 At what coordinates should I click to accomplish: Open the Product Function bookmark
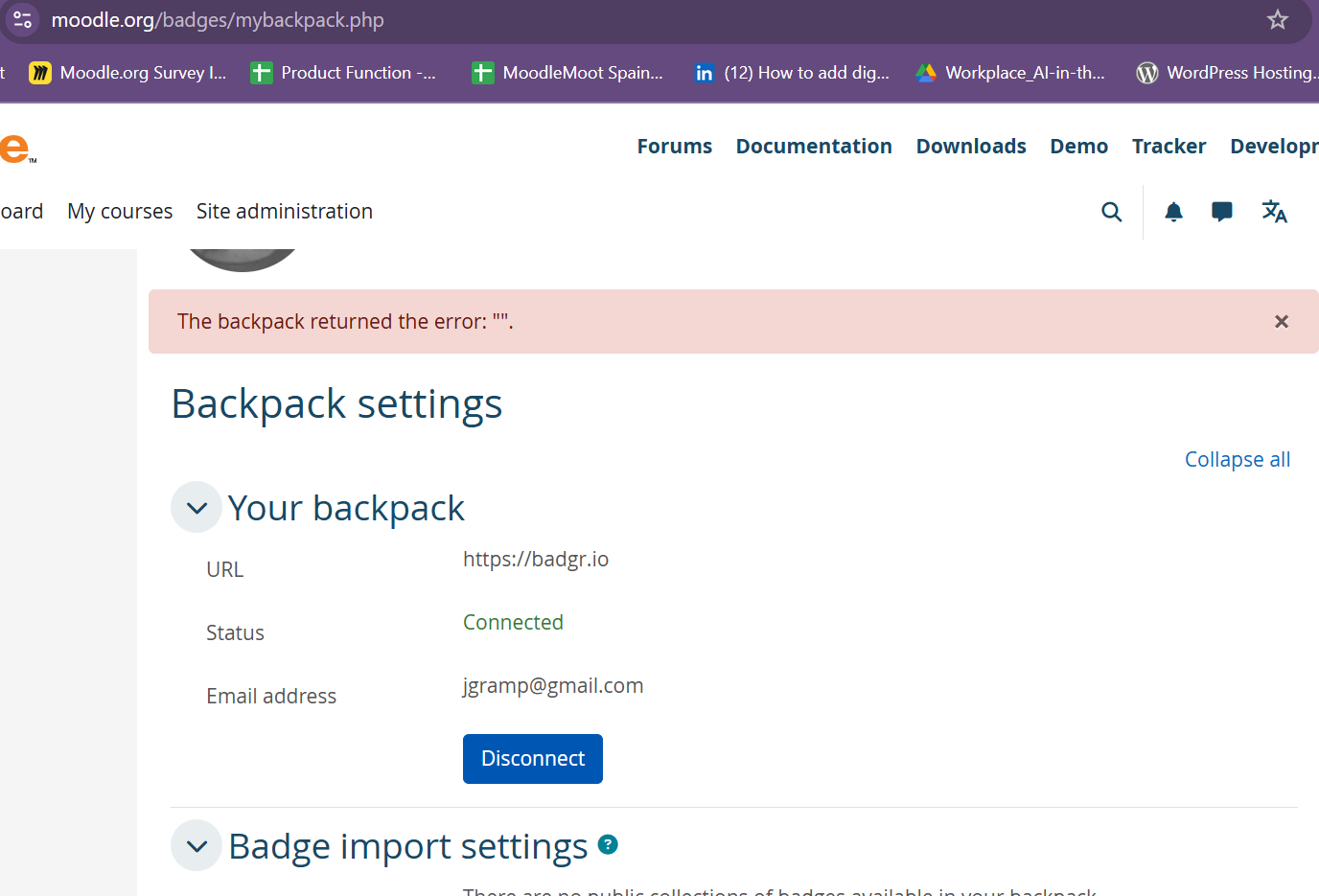(x=343, y=73)
